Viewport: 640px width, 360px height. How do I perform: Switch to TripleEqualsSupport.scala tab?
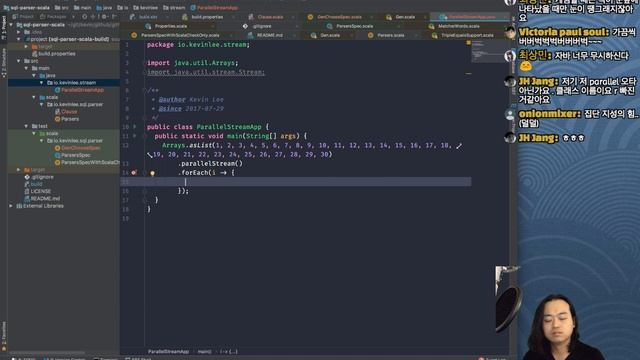(x=467, y=36)
